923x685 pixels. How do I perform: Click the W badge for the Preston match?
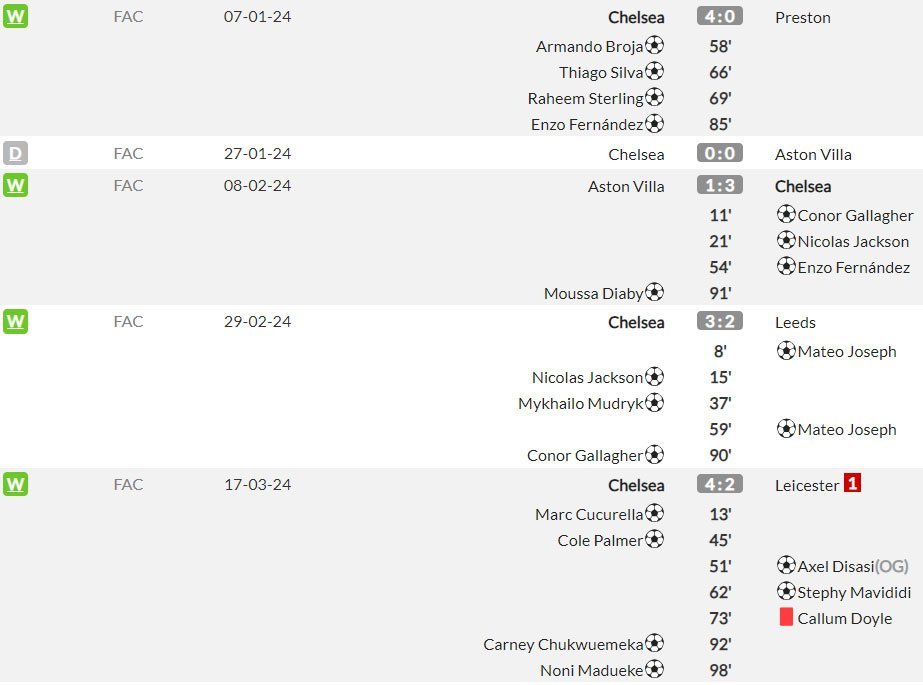point(15,16)
